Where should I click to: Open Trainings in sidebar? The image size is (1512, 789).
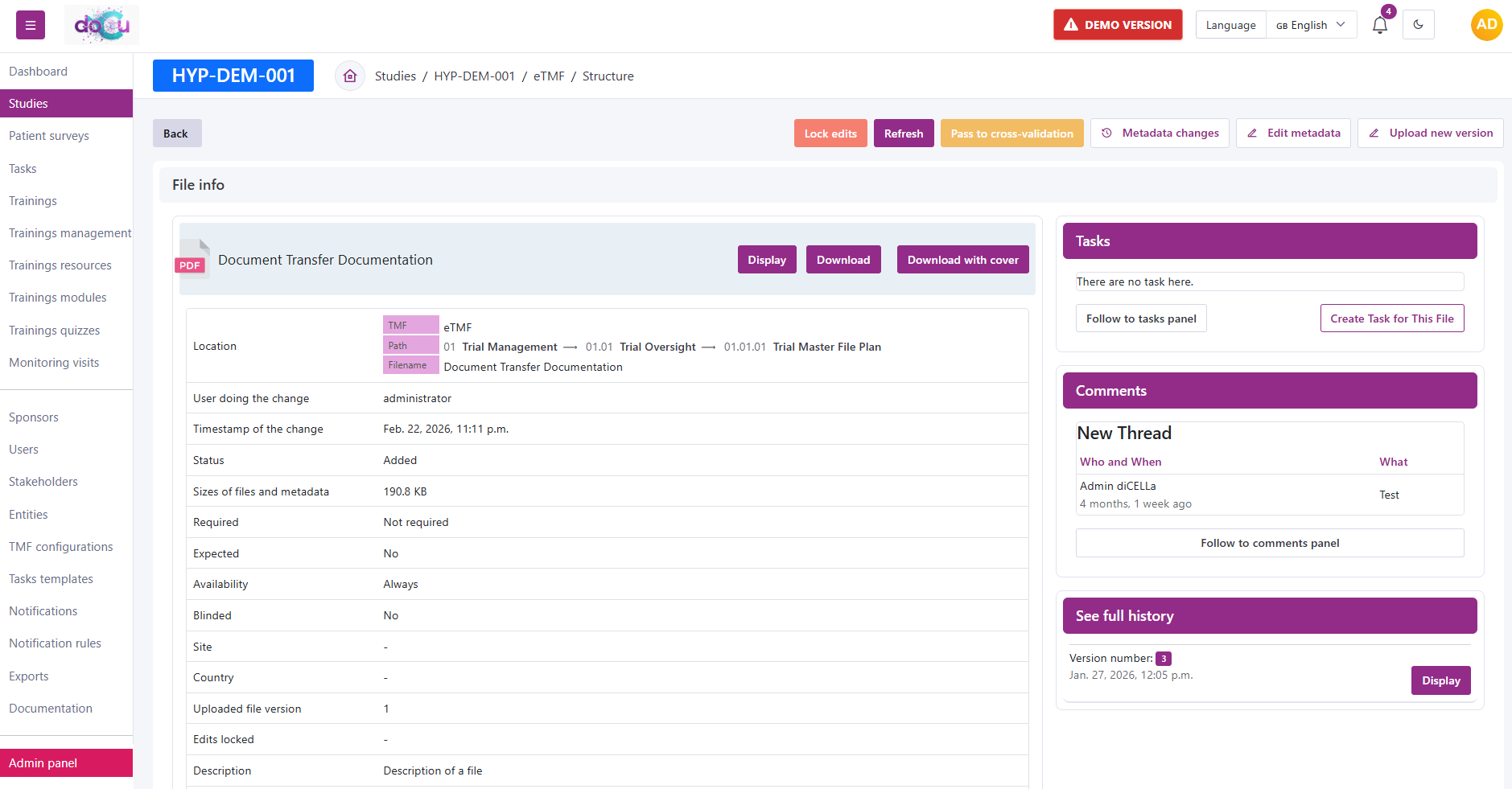[66, 201]
